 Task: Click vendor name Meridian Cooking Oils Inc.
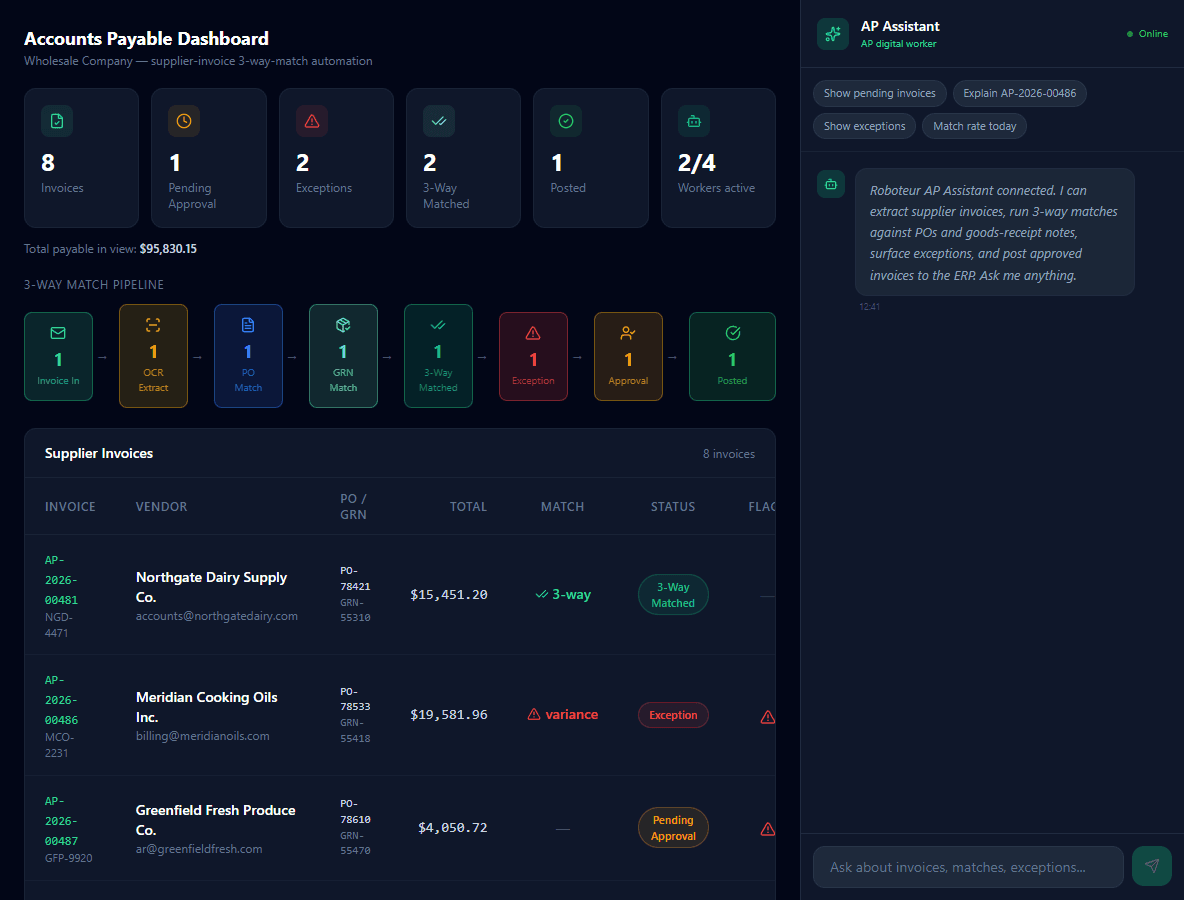coord(206,707)
